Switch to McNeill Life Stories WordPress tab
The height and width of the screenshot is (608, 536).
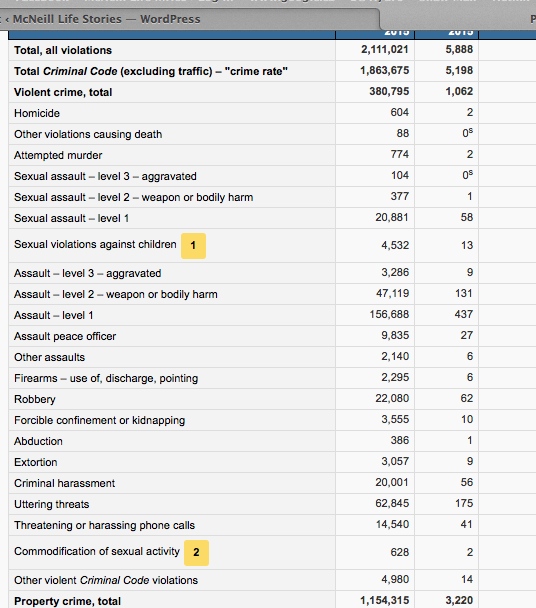(106, 19)
